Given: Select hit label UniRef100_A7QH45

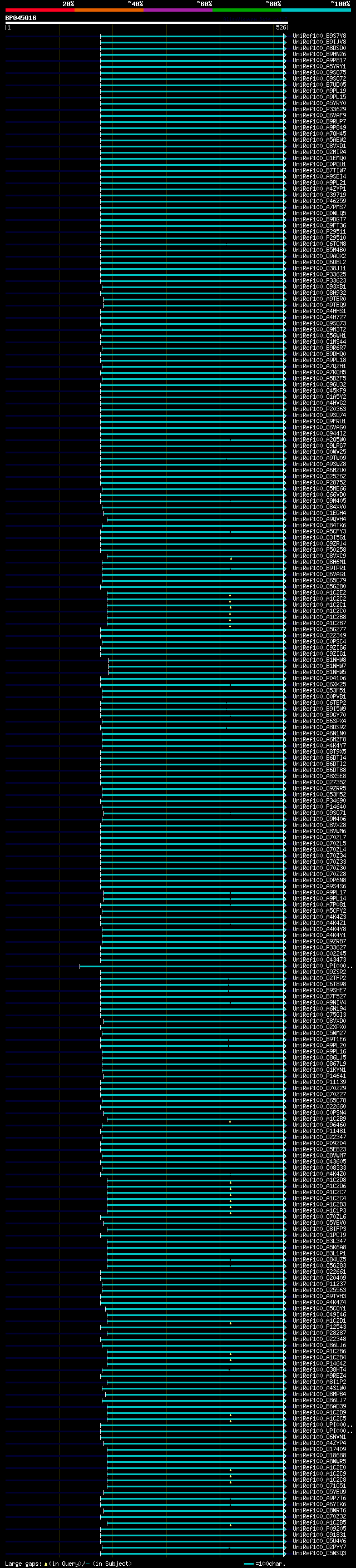Looking at the screenshot, I should click(319, 133).
